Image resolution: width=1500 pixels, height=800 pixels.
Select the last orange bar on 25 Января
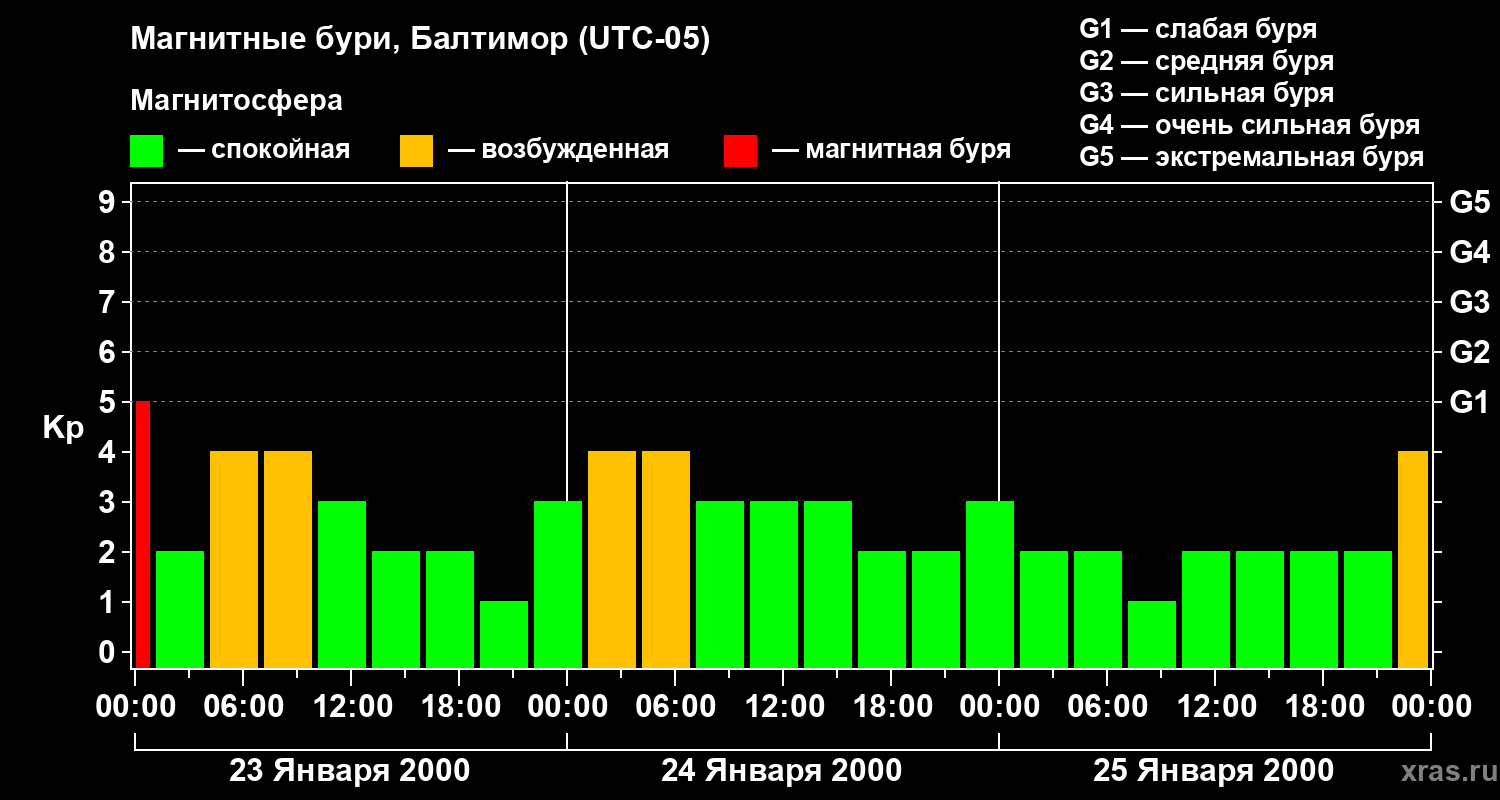(x=1413, y=559)
